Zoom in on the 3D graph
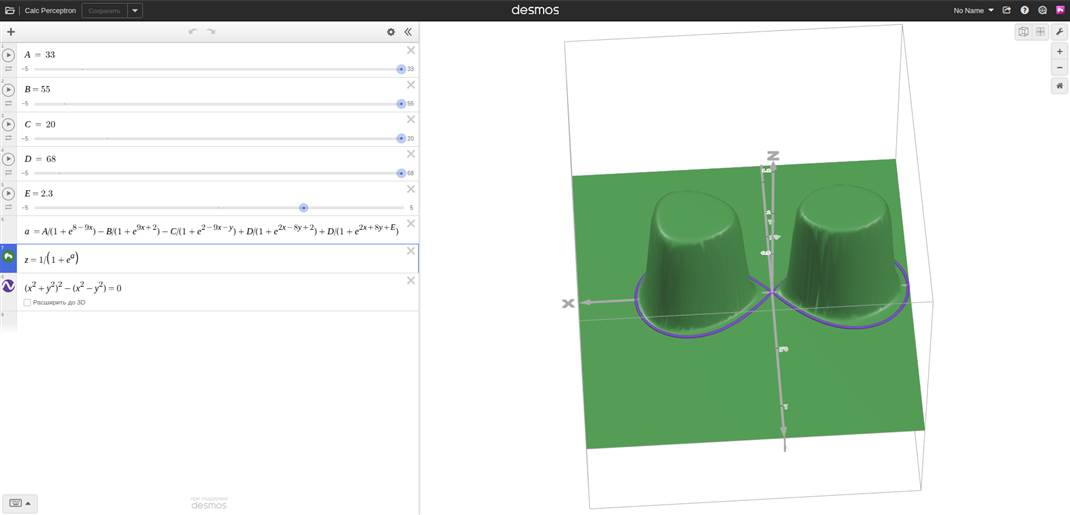Screen dimensions: 1070x515 1060,52
